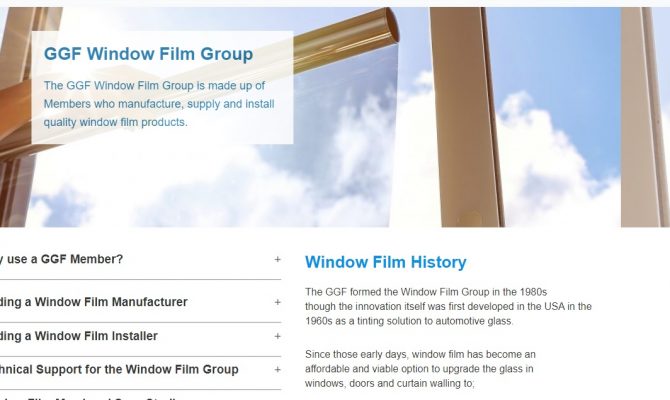This screenshot has width=670, height=400.
Task: Click plus icon beside Window Film Installer
Action: 277,336
